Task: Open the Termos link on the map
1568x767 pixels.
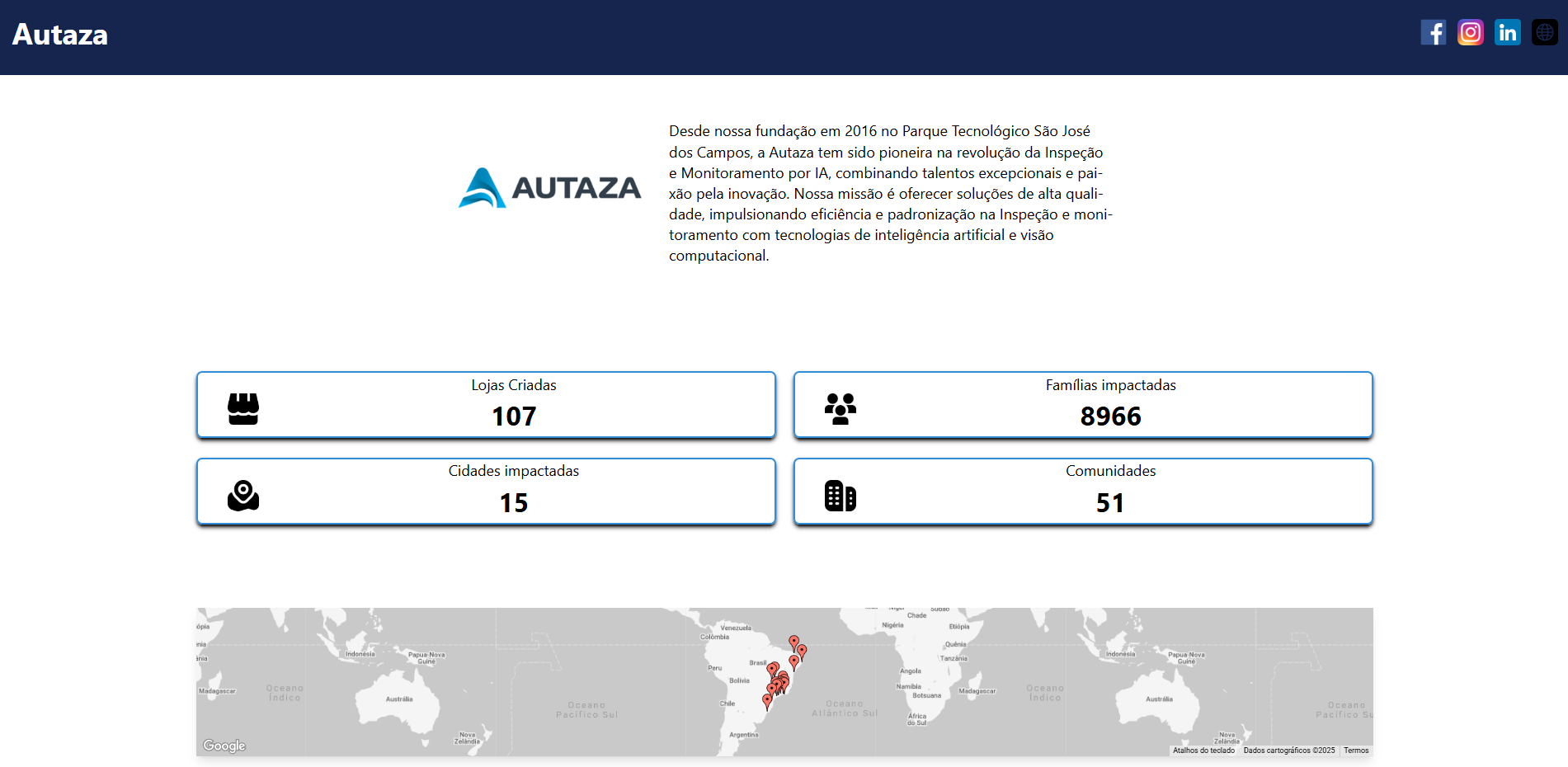Action: point(1355,751)
